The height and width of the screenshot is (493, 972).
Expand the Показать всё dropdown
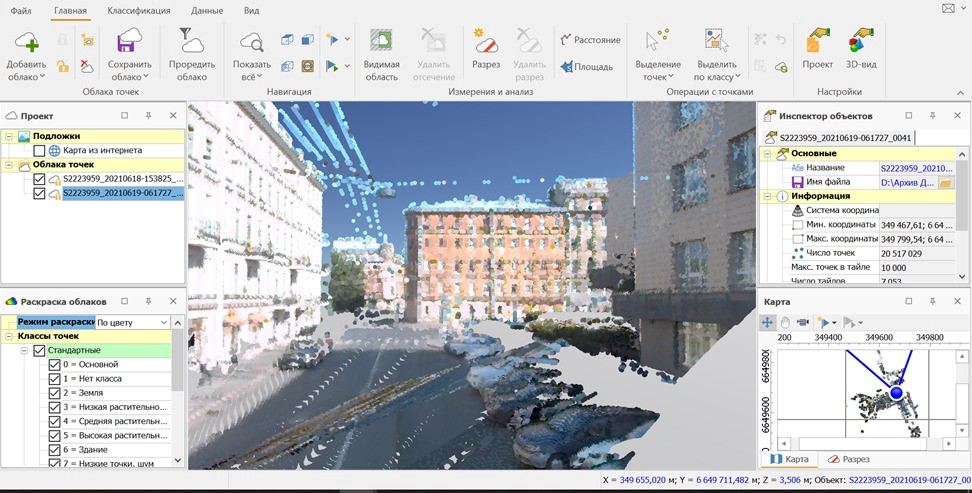point(259,77)
